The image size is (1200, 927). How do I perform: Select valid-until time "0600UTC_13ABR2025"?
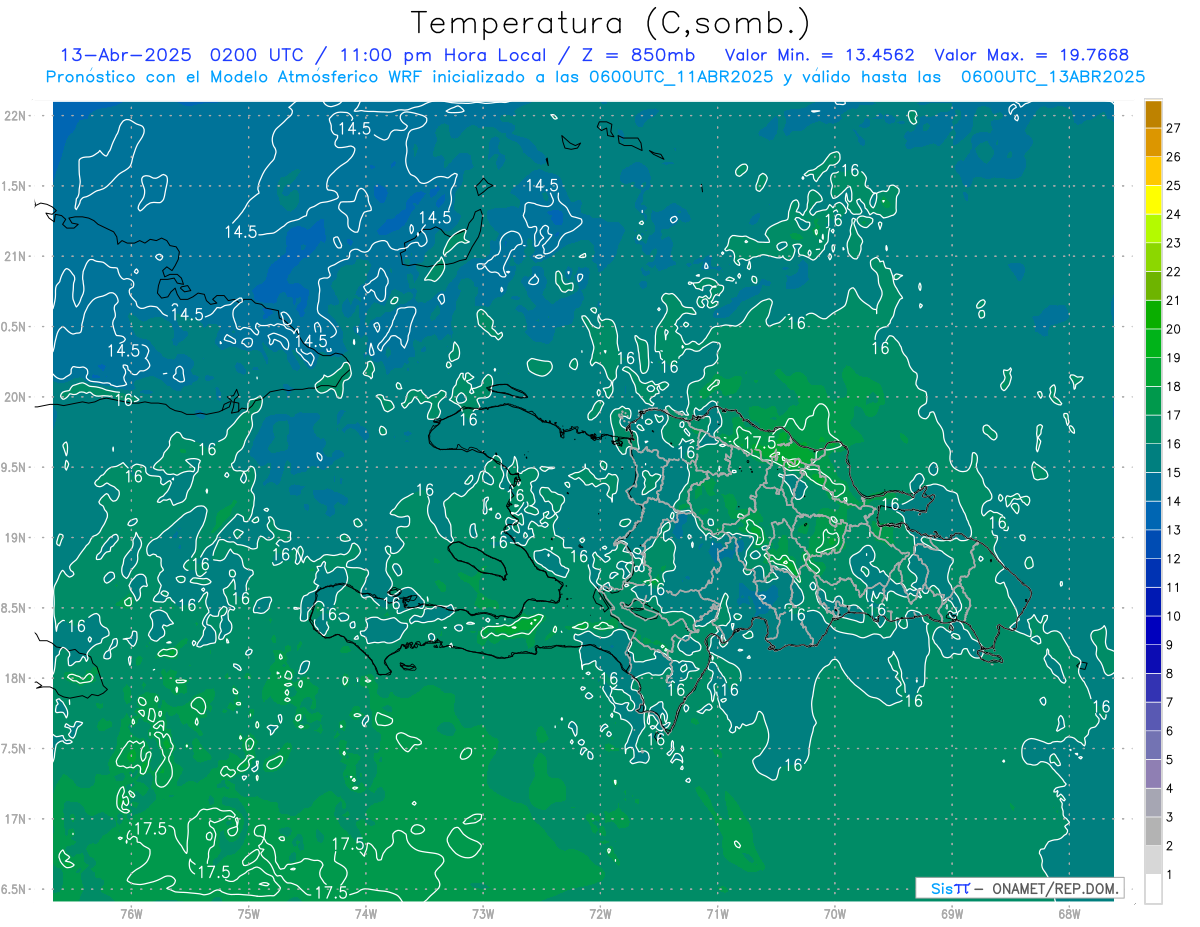(1053, 77)
